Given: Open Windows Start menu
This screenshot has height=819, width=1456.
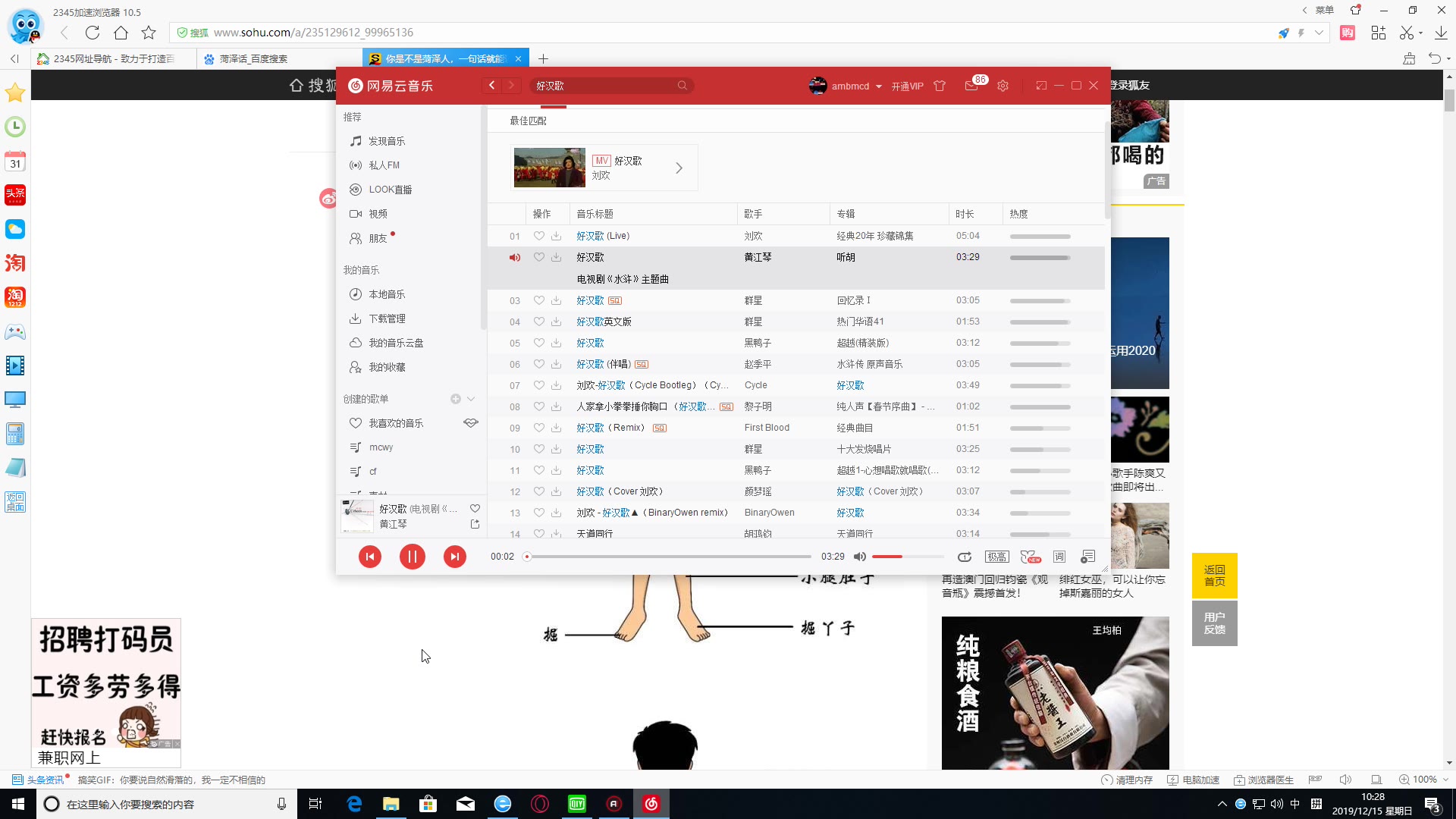Looking at the screenshot, I should (x=18, y=804).
